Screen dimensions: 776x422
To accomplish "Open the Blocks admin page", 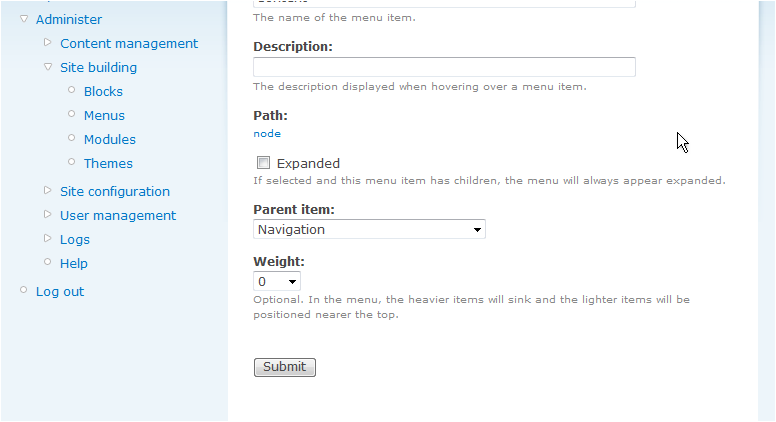I will (x=103, y=91).
